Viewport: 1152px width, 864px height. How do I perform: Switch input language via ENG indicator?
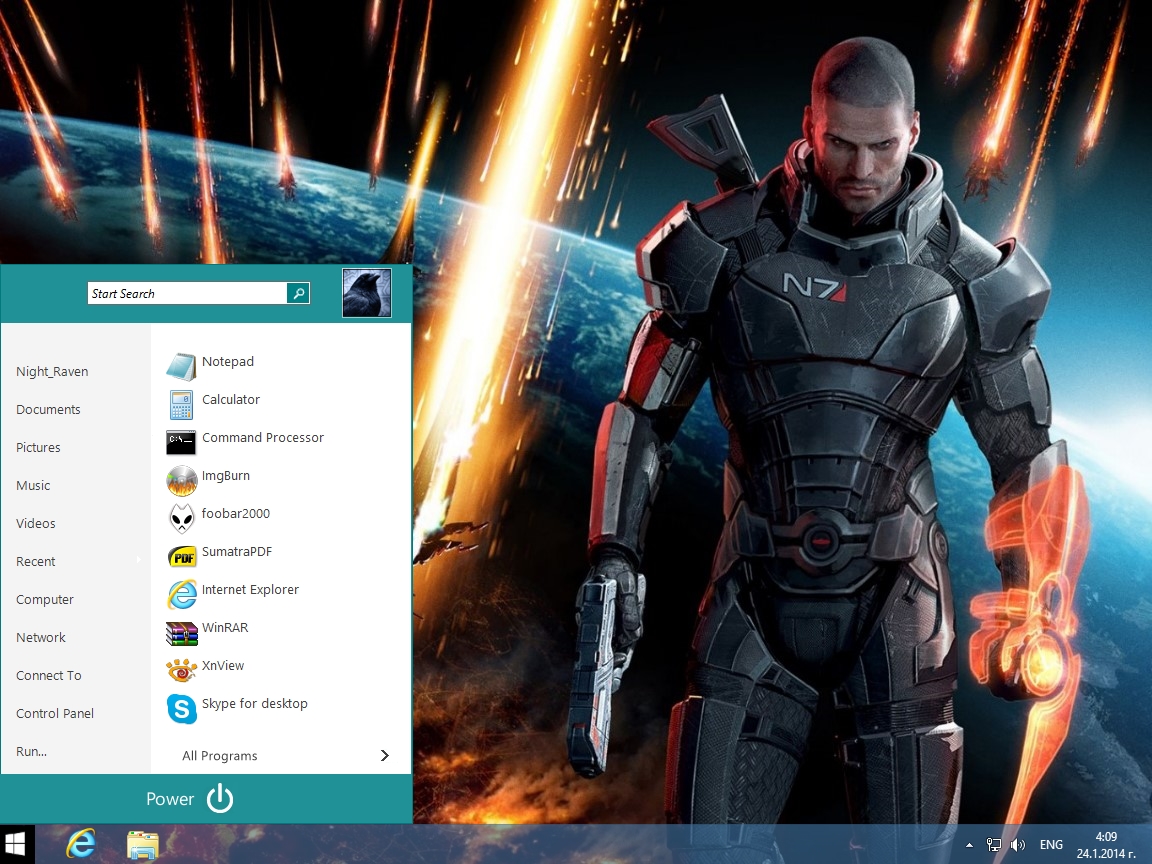coord(1051,845)
